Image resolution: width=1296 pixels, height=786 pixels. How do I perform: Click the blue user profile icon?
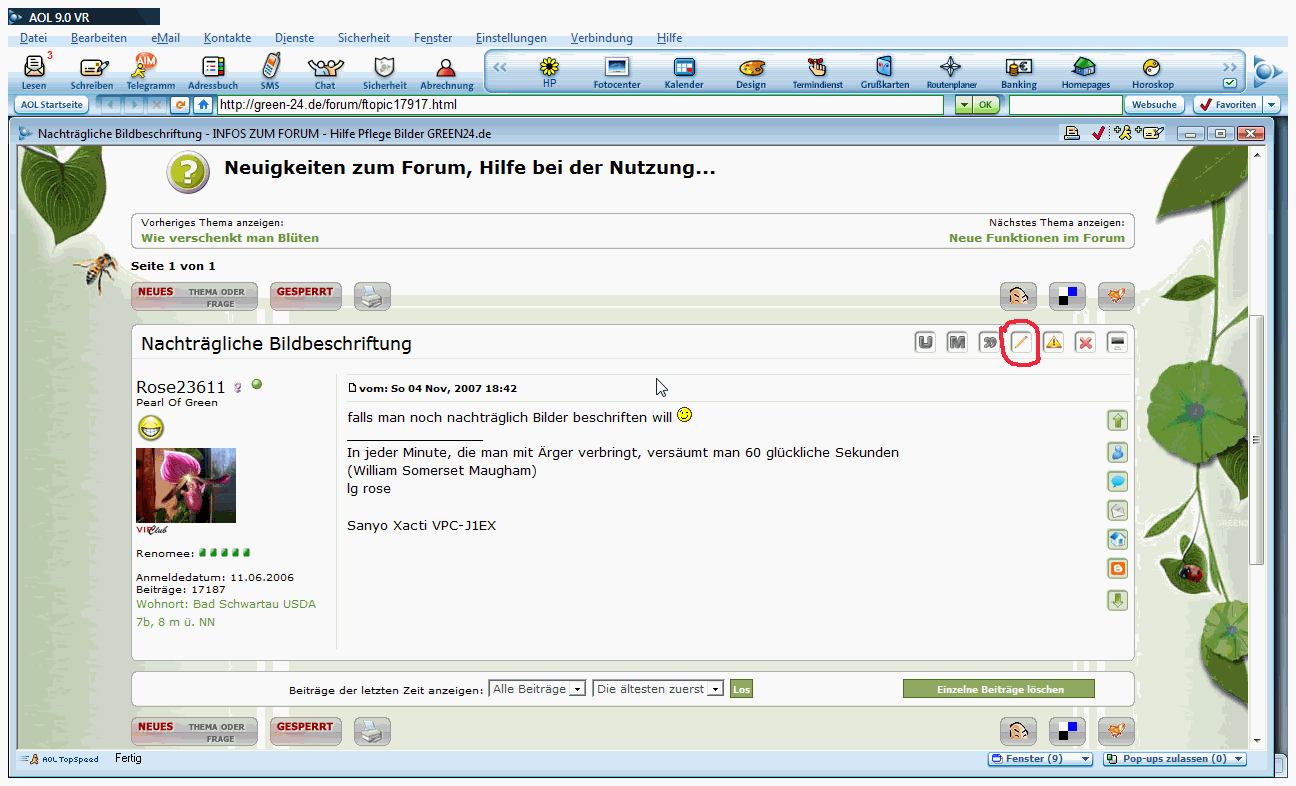1117,452
